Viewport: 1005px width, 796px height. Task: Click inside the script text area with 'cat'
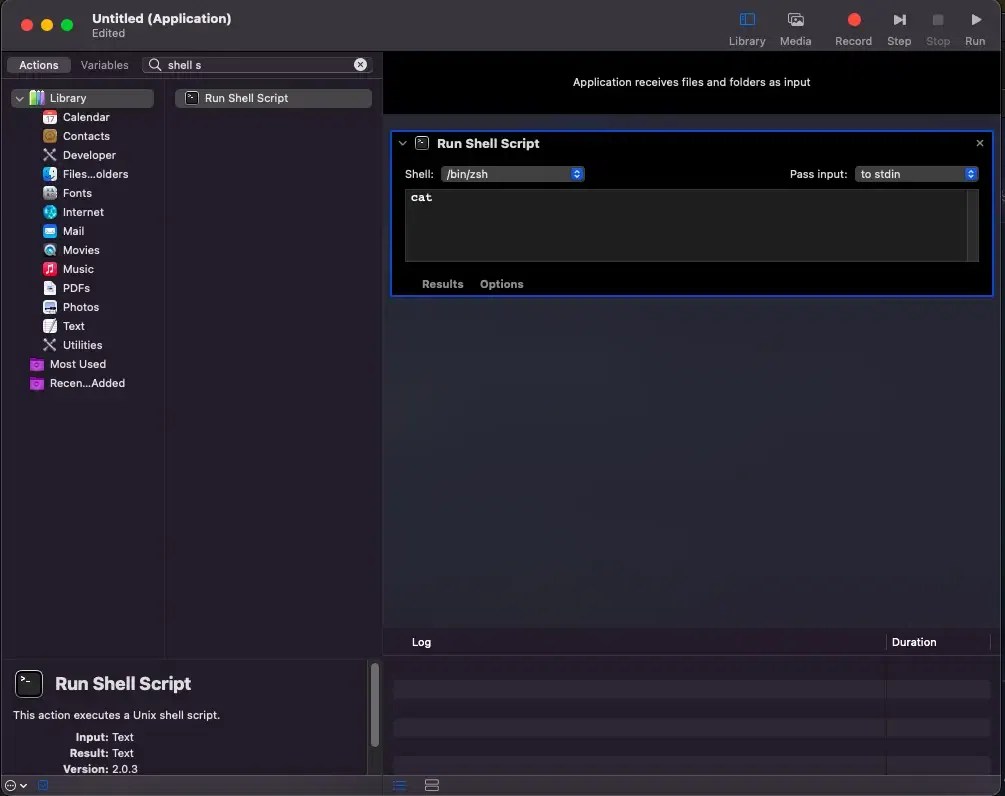(686, 225)
